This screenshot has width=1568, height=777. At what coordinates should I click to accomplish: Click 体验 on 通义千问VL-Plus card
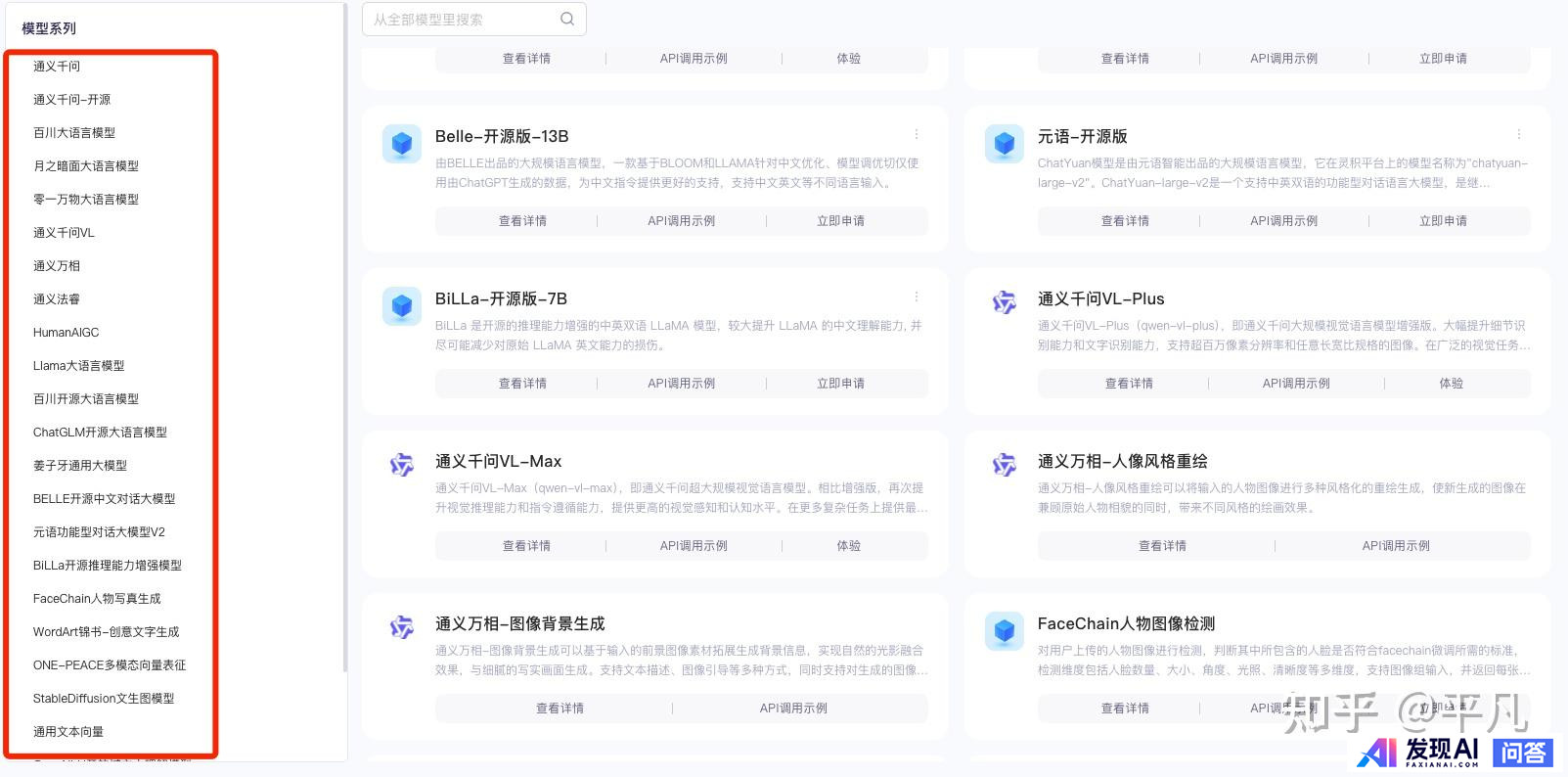tap(1452, 384)
